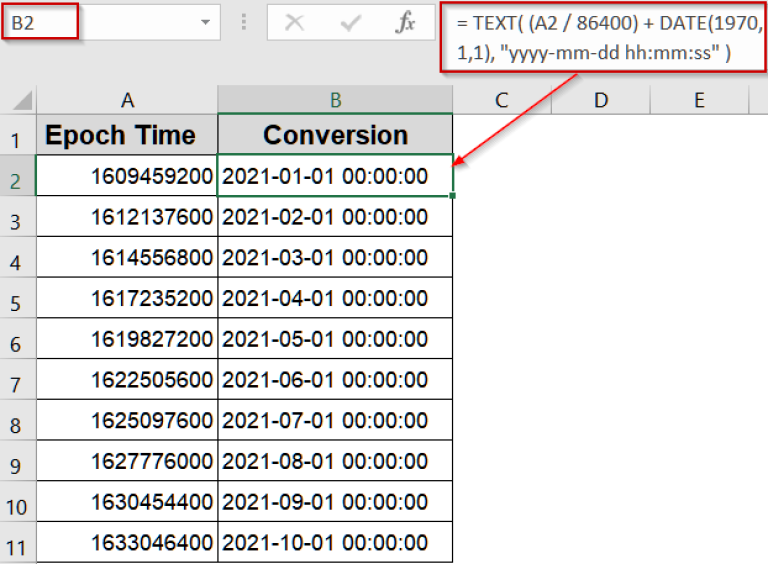The image size is (768, 564).
Task: Select row 10 header
Action: pyautogui.click(x=18, y=501)
